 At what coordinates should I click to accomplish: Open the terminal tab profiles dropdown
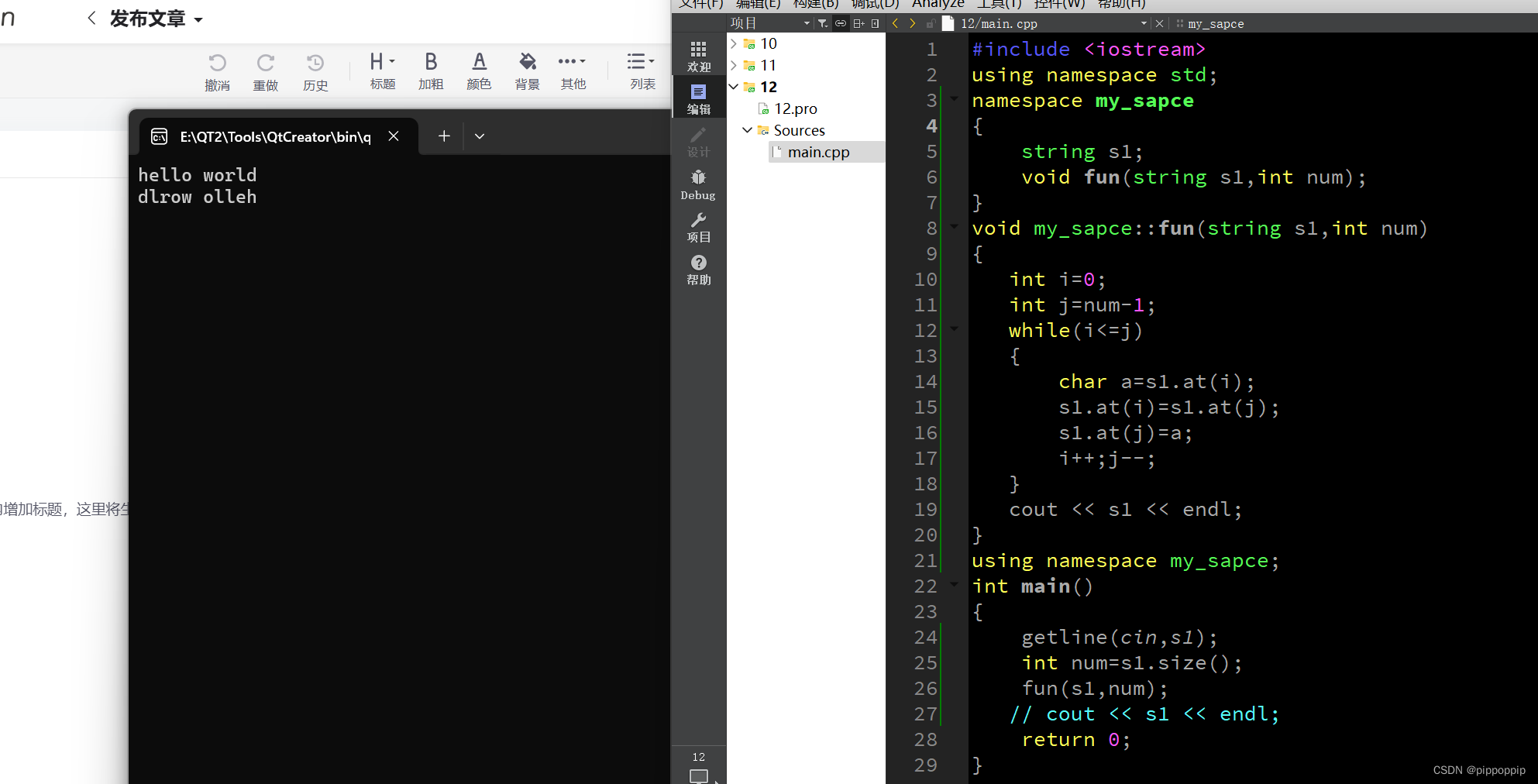pyautogui.click(x=480, y=136)
